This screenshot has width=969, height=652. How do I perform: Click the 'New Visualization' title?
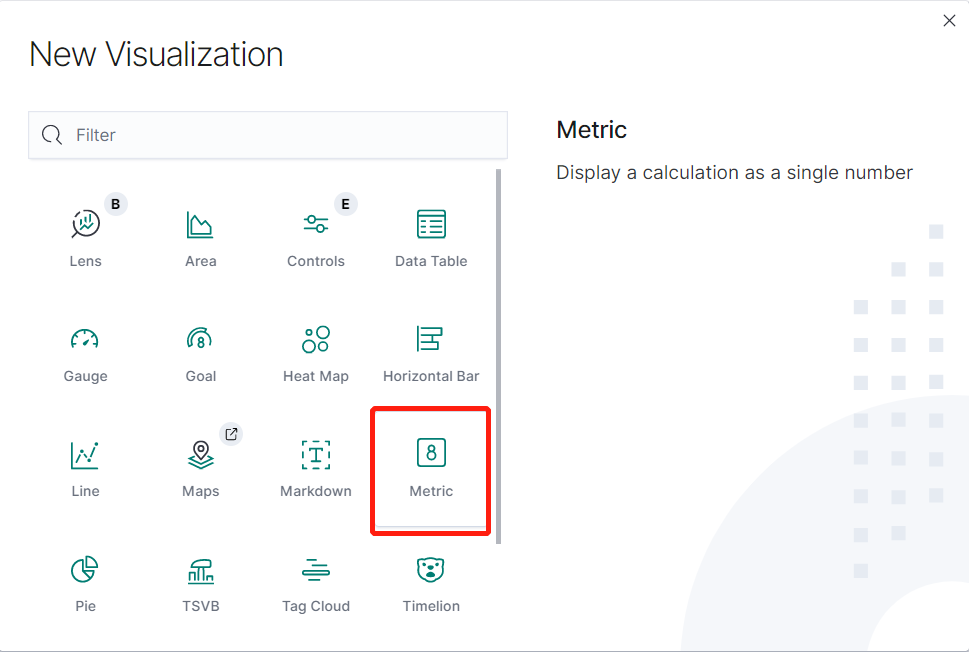click(x=156, y=54)
